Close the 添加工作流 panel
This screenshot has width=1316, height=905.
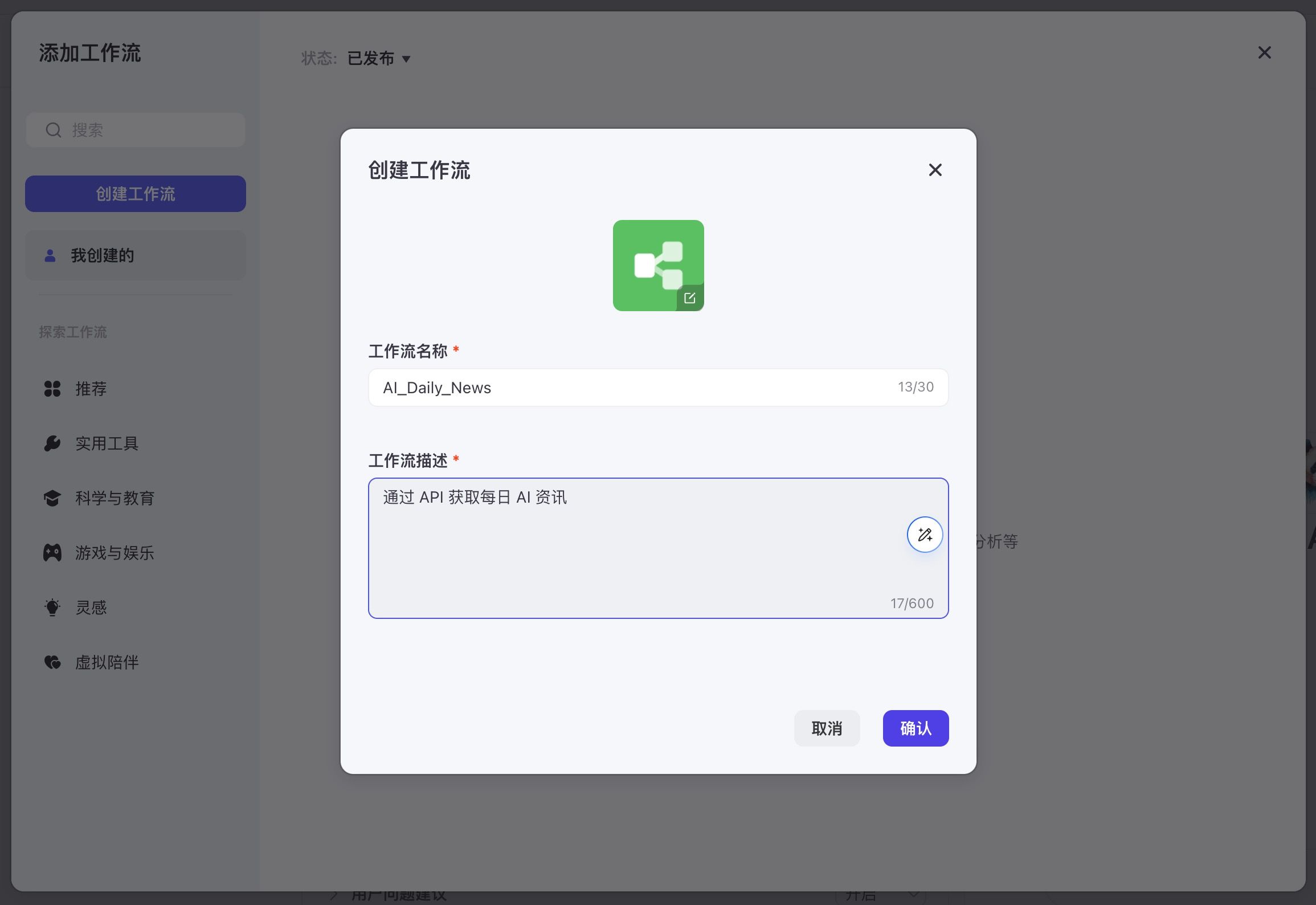1264,53
